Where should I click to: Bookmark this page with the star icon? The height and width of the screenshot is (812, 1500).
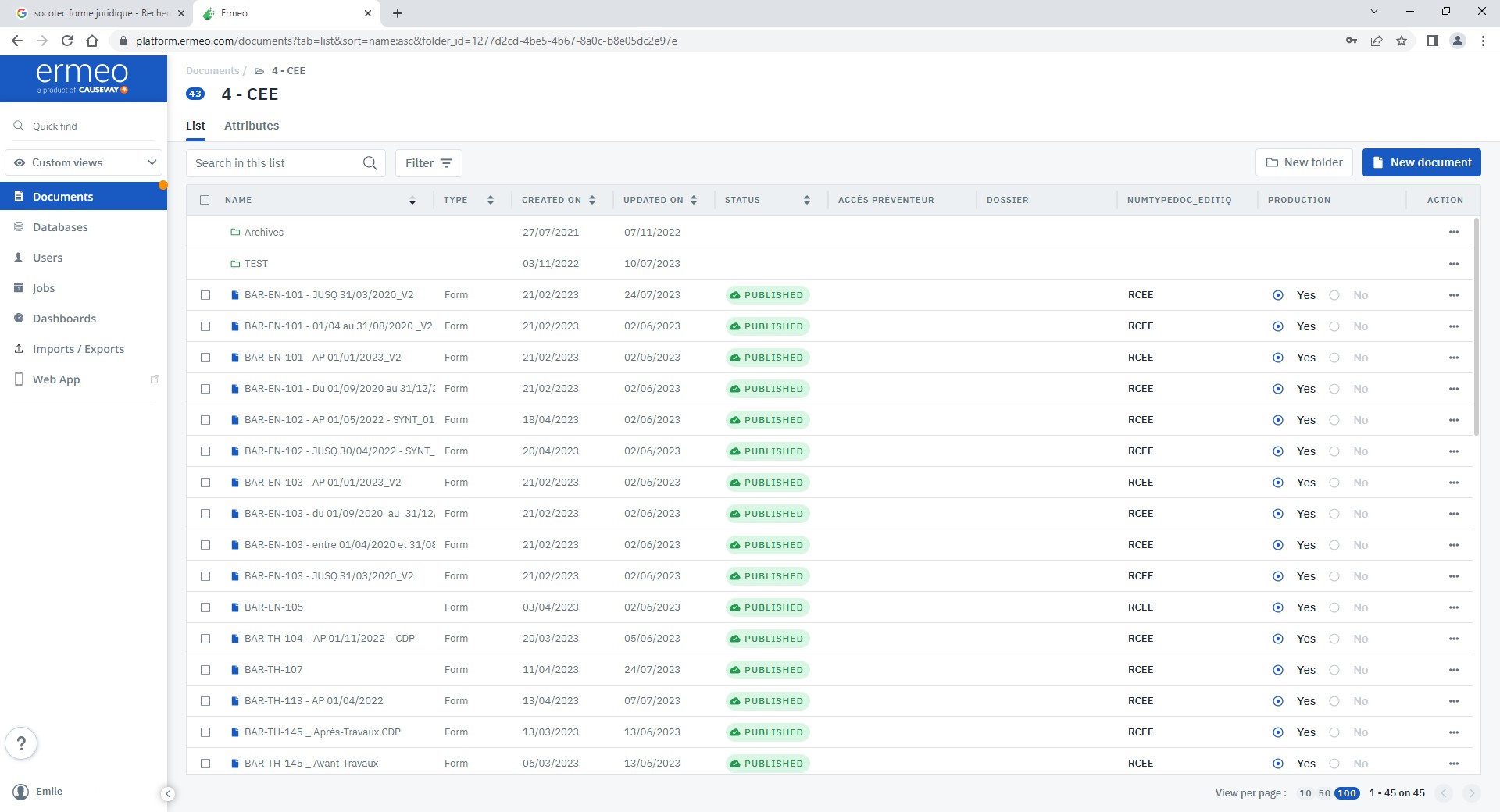click(x=1402, y=41)
